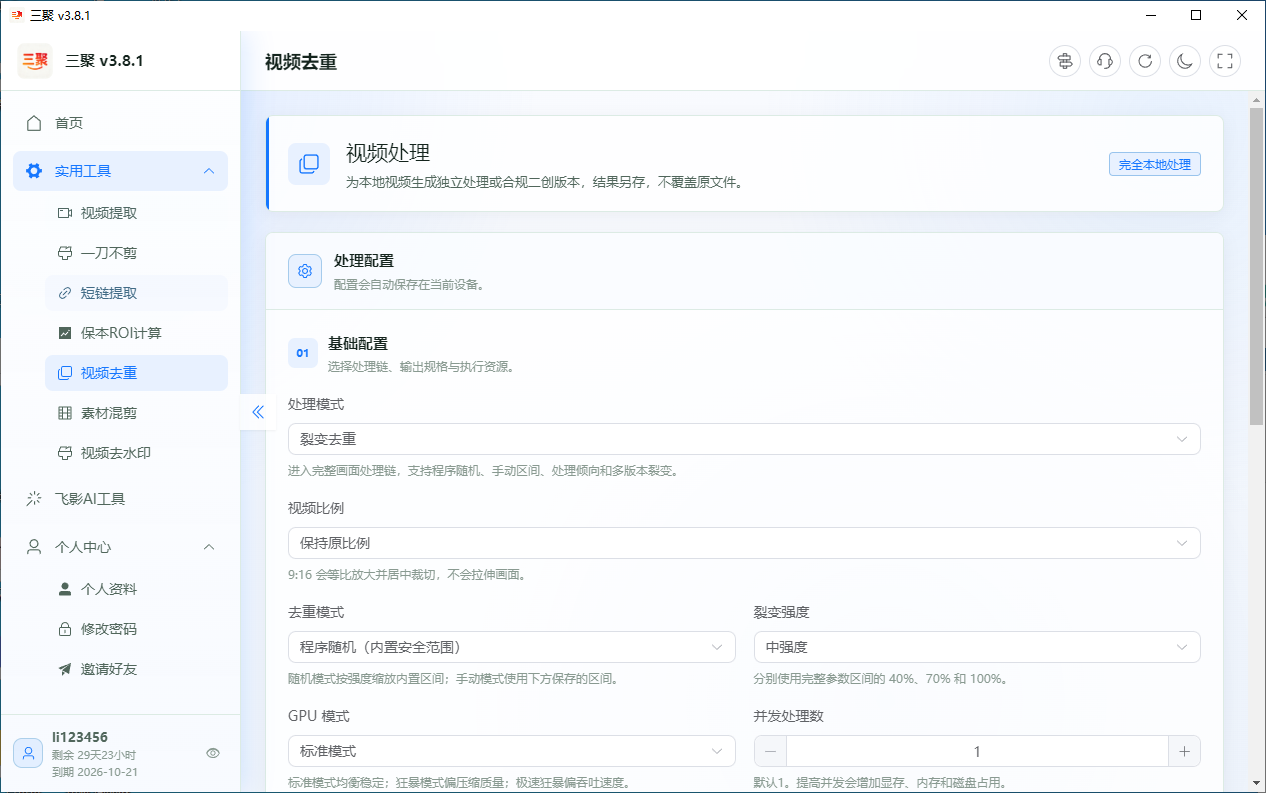The height and width of the screenshot is (793, 1266).
Task: Click the 完全本地处理 tag
Action: pos(1155,164)
